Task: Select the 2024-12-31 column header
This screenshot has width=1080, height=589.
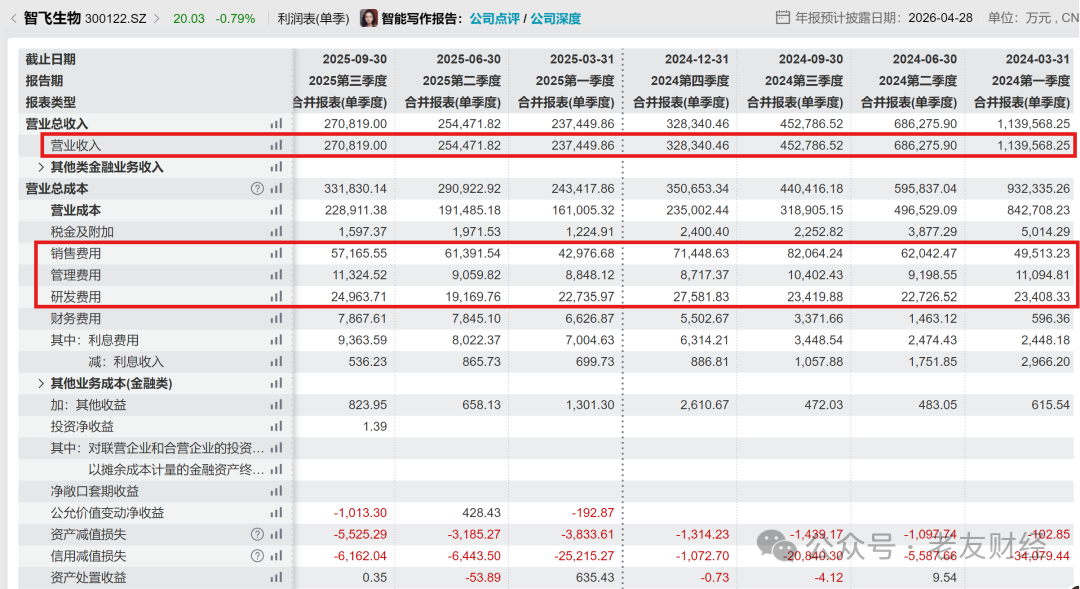Action: (696, 59)
